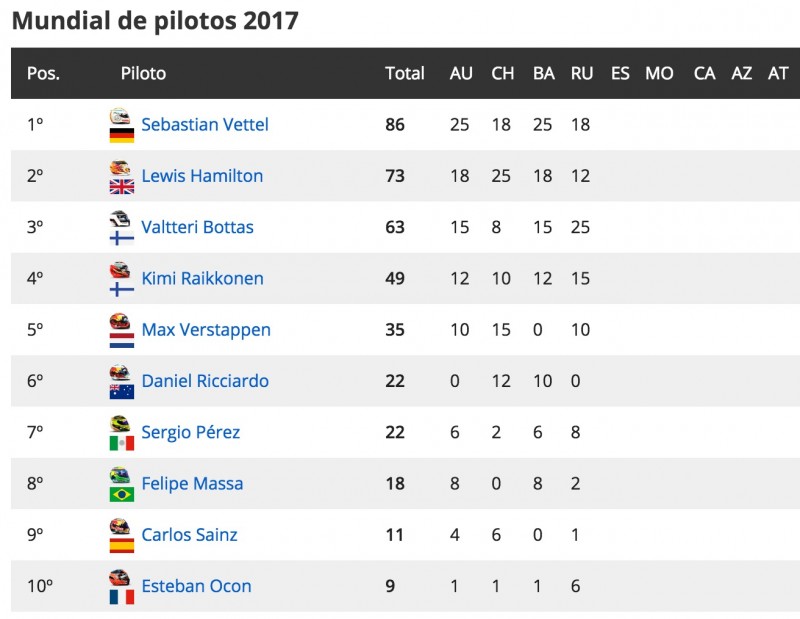
Task: Click the French flag beside Ocon
Action: (x=122, y=597)
